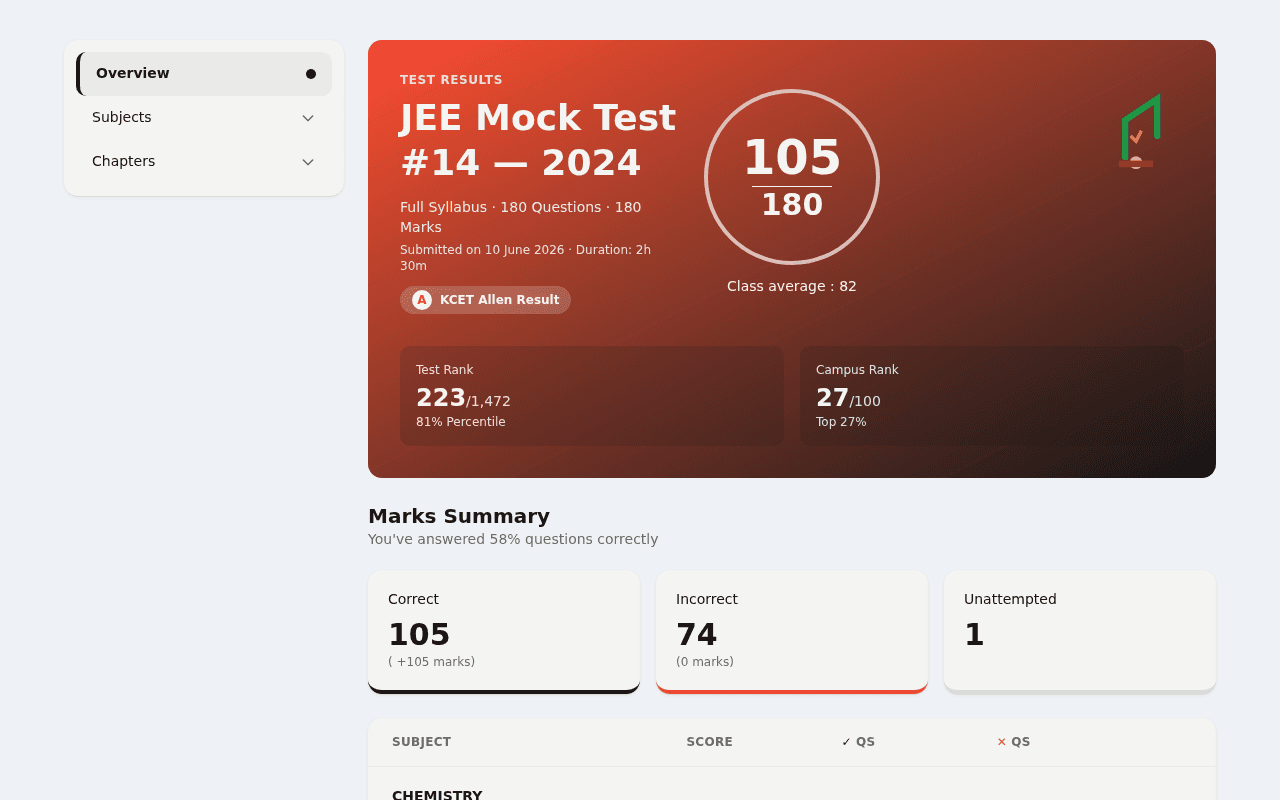
Task: Open the Subjects sidebar section
Action: [204, 118]
